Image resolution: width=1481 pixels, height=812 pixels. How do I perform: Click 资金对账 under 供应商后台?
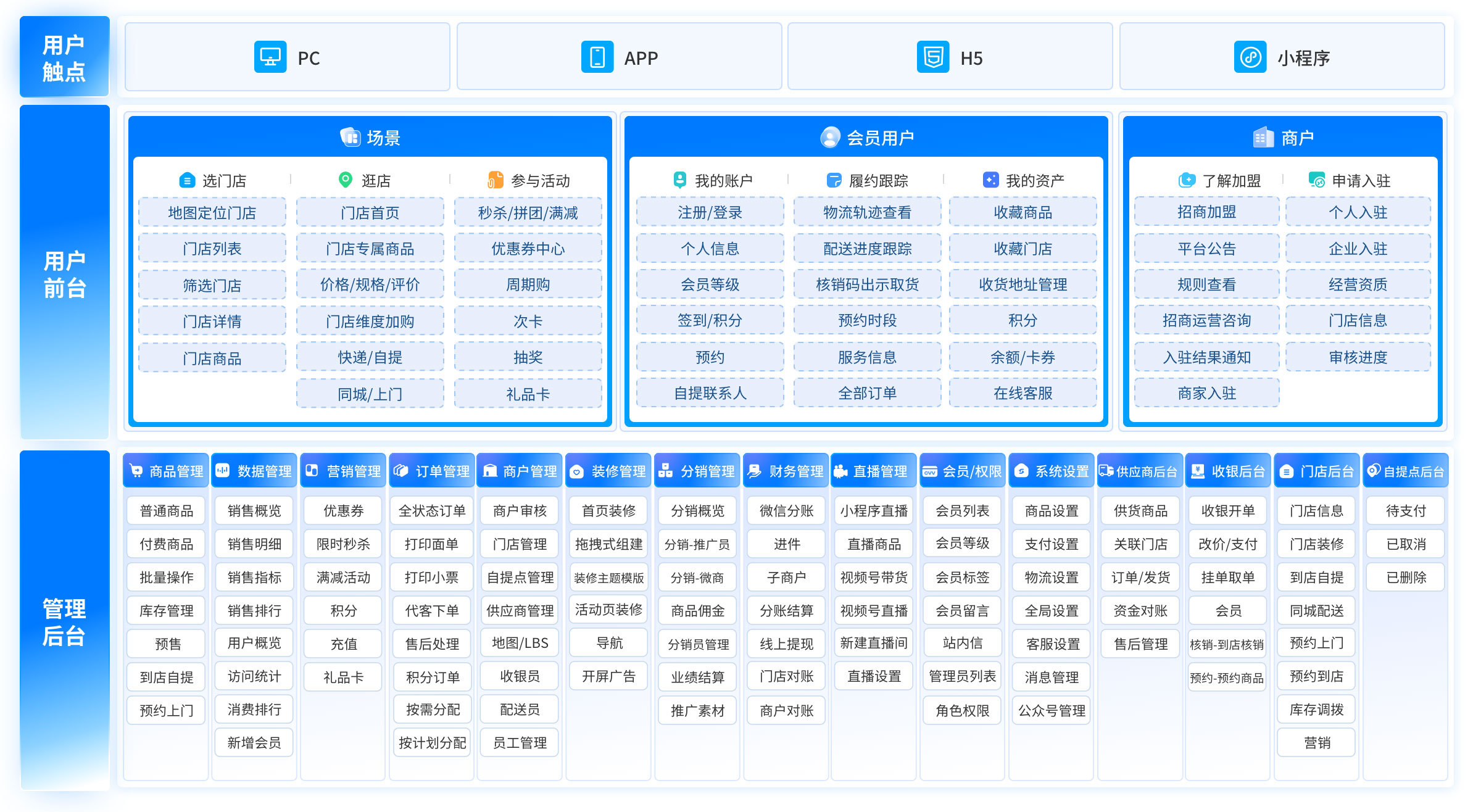[x=1141, y=610]
